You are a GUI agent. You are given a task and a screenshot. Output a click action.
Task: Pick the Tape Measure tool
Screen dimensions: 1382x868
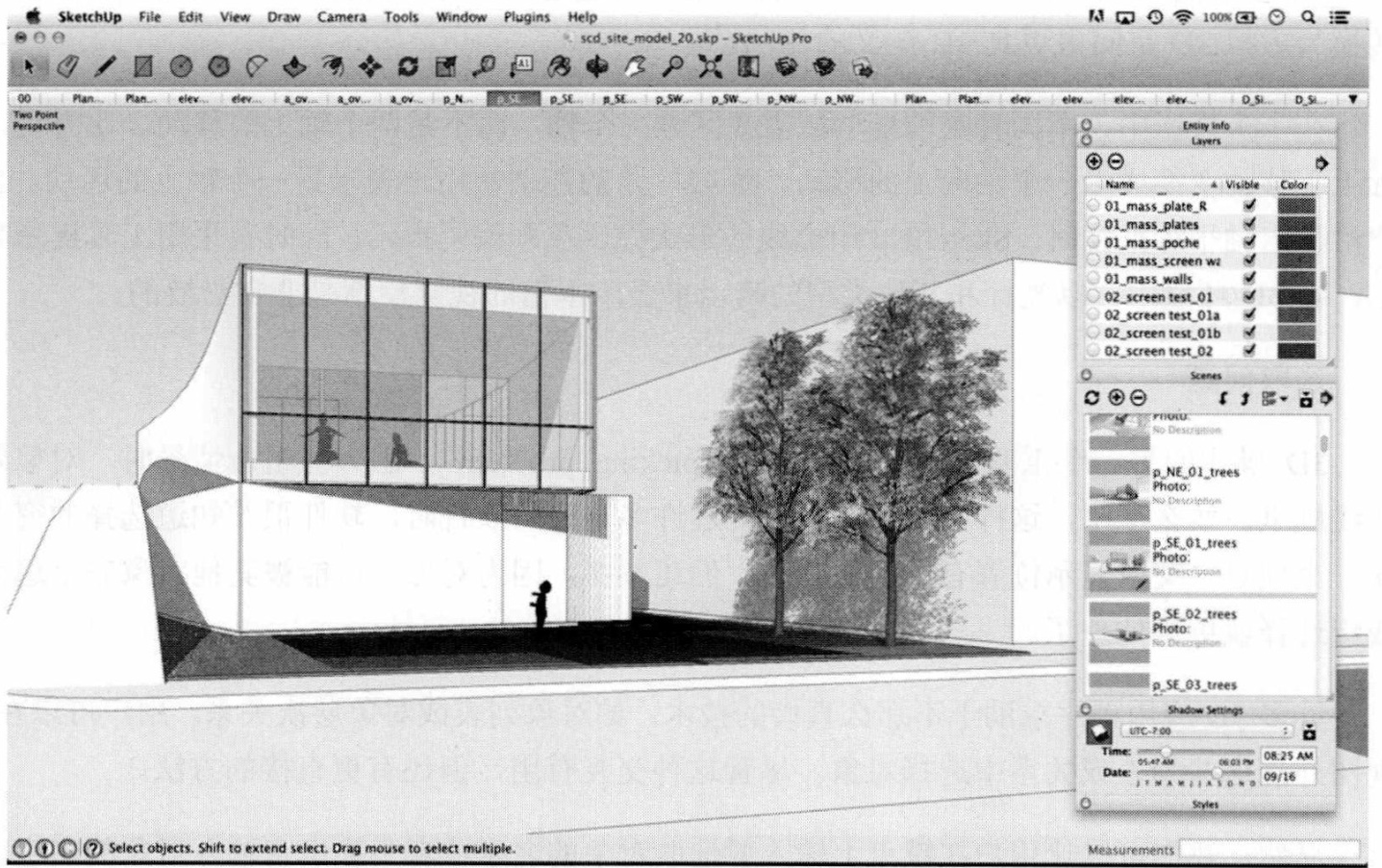coord(484,66)
